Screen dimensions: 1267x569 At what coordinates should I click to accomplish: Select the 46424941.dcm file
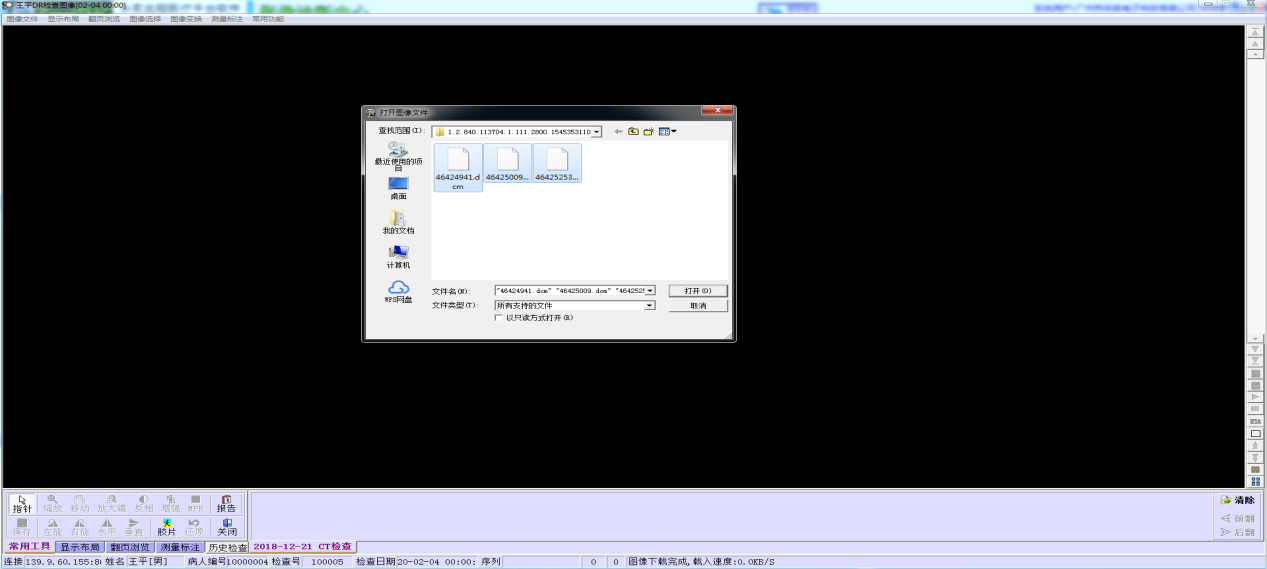tap(457, 166)
